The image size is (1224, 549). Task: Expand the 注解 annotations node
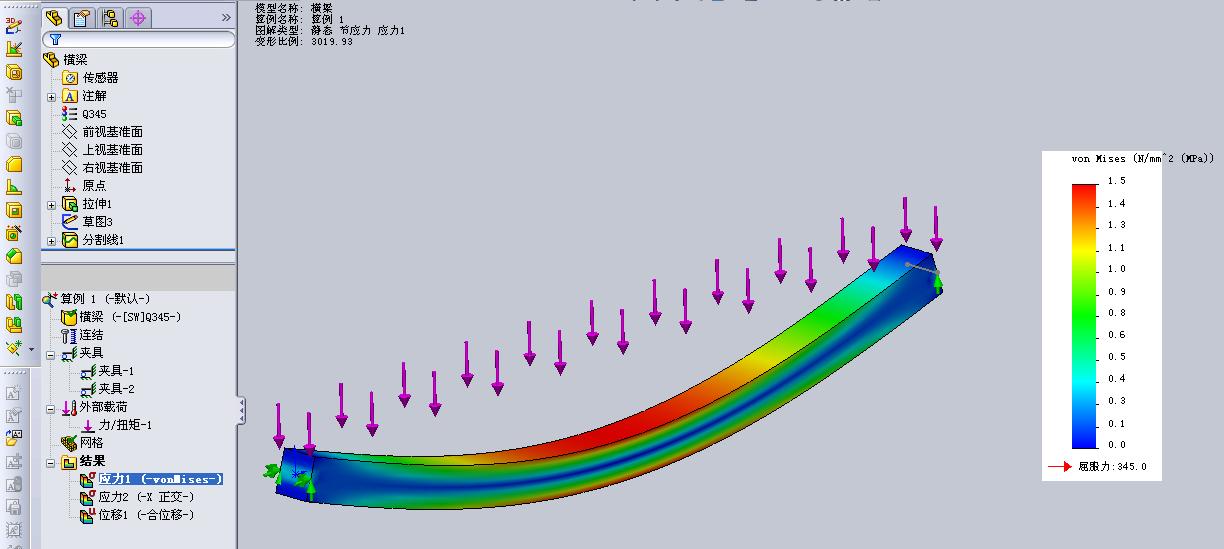[x=52, y=97]
